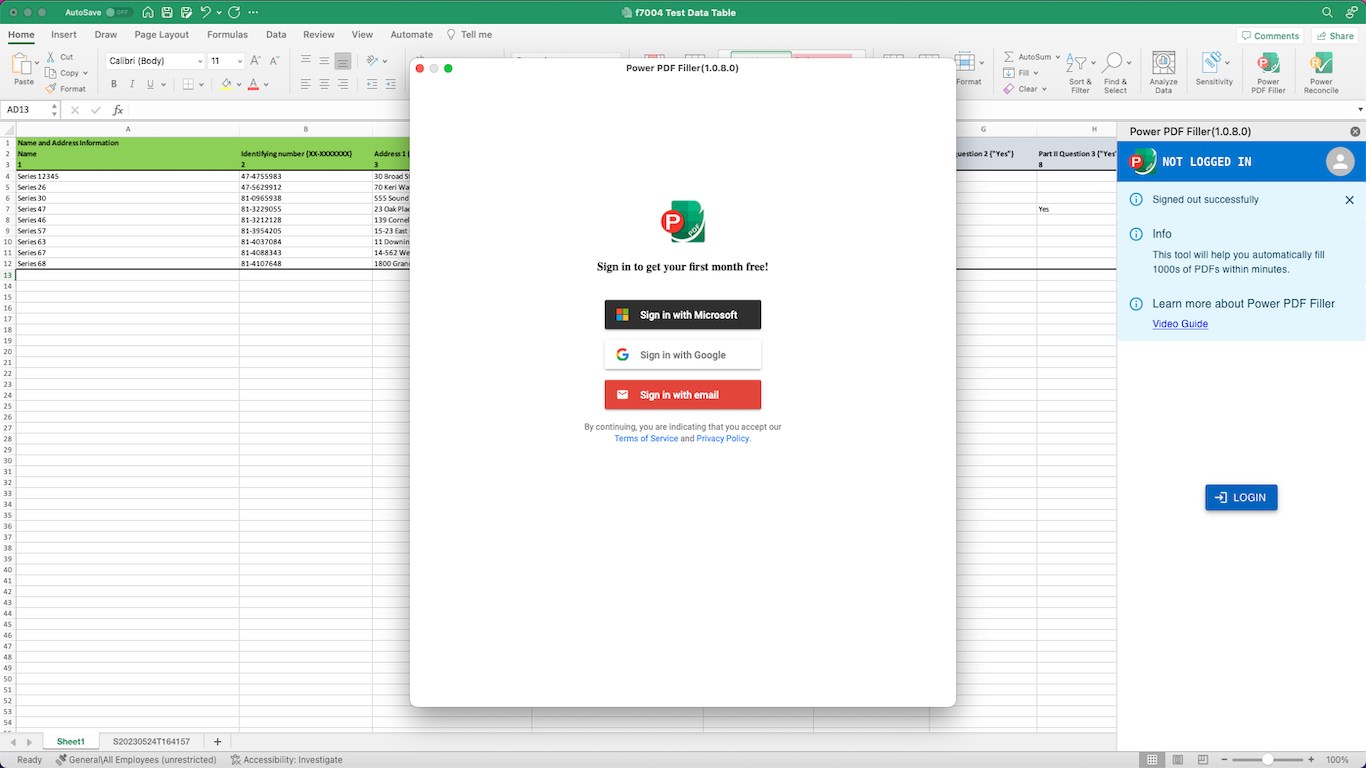Click the Format painter brush
Image resolution: width=1366 pixels, height=768 pixels.
(51, 89)
